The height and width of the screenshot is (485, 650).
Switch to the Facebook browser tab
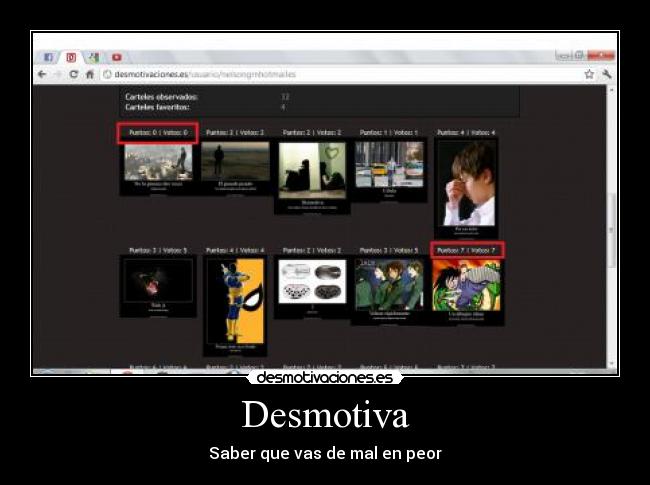48,57
